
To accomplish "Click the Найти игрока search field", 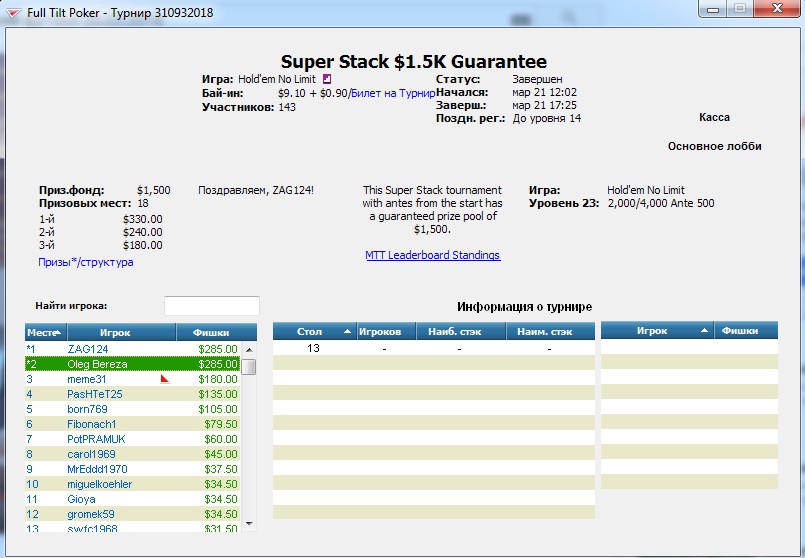I will click(x=212, y=306).
